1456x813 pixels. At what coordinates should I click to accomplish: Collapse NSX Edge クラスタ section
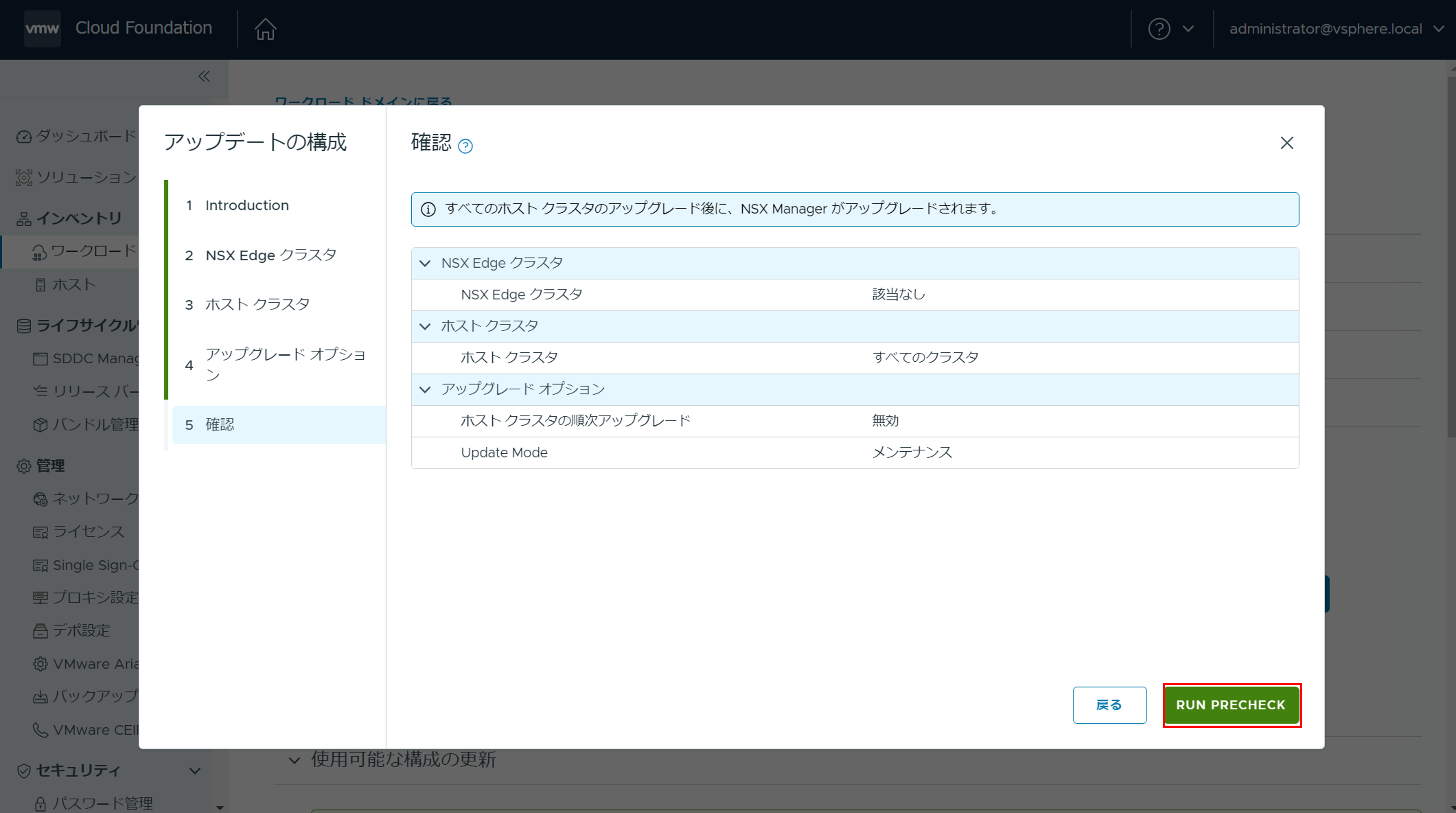click(425, 263)
